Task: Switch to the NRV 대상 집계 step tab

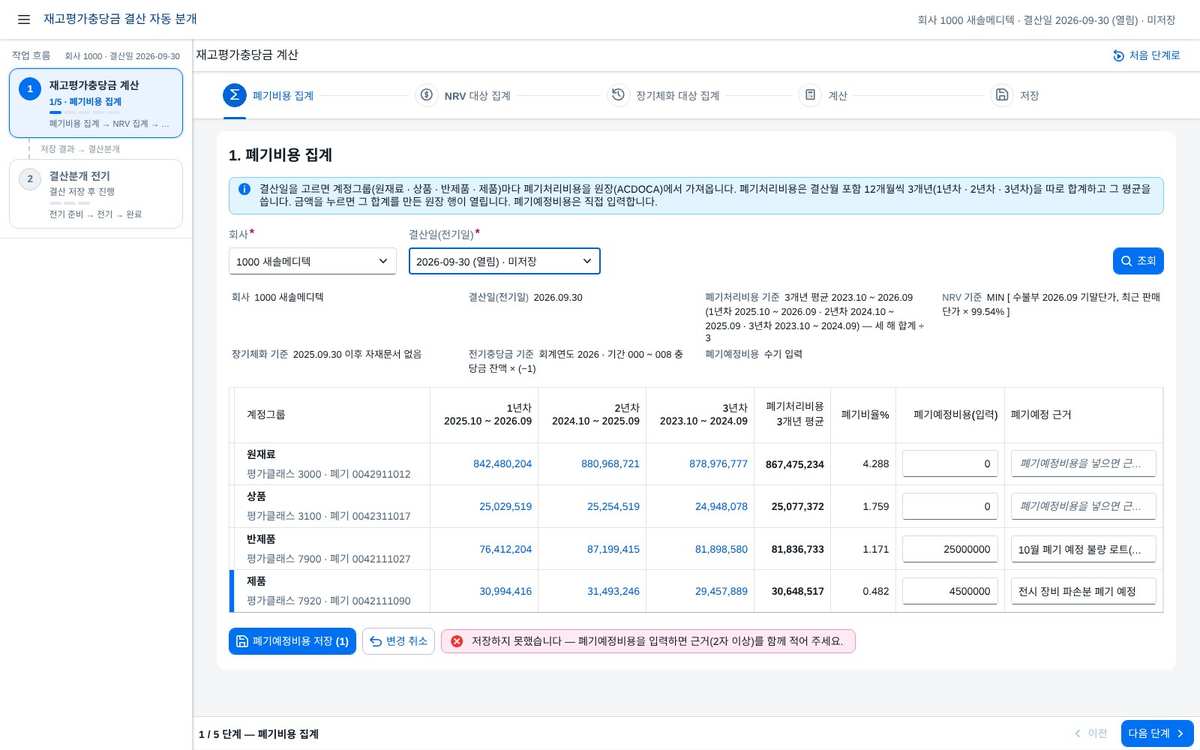Action: tap(464, 96)
